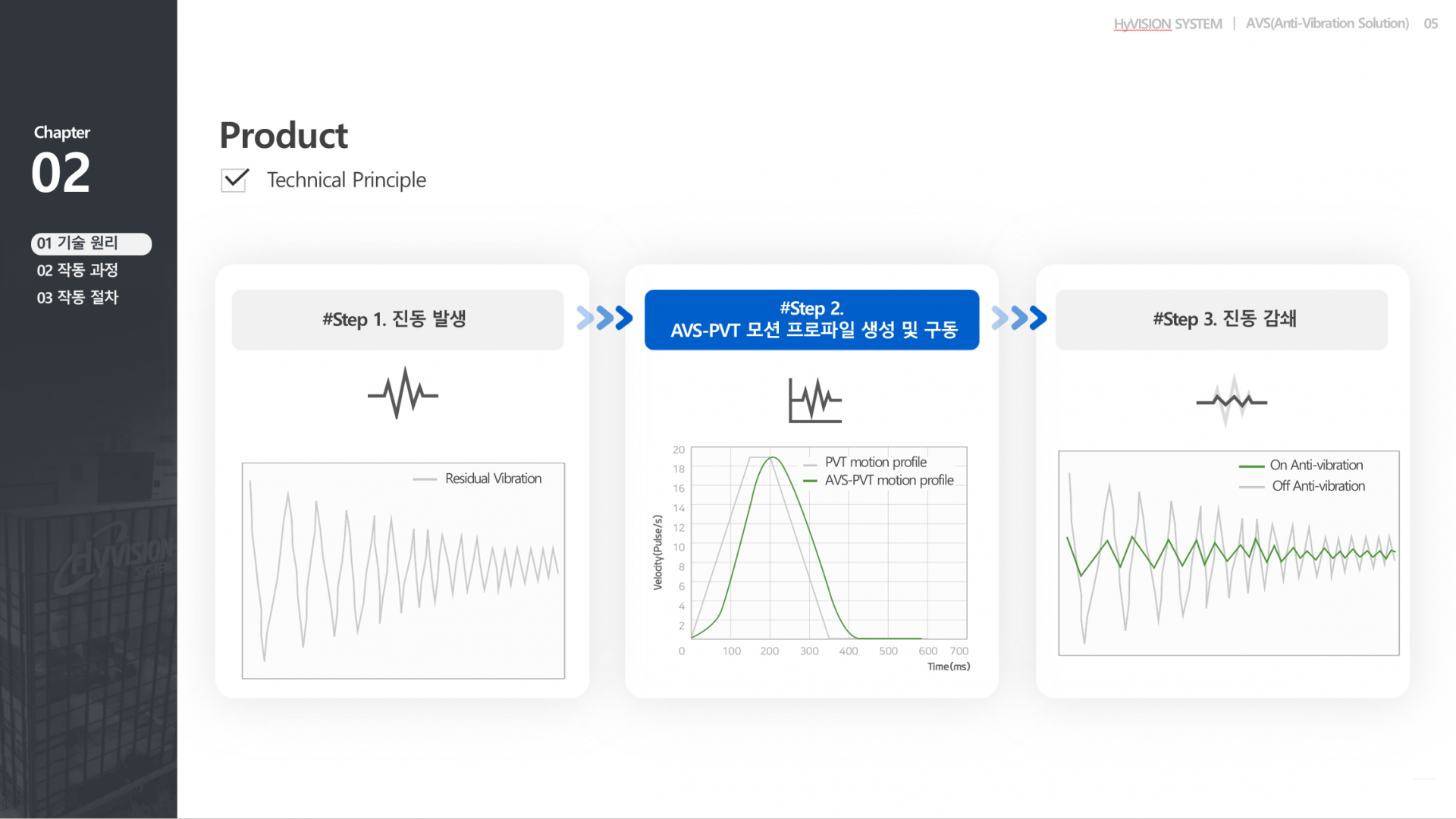The height and width of the screenshot is (819, 1456).
Task: Select the 01 기술 원리 sidebar item
Action: pos(91,243)
